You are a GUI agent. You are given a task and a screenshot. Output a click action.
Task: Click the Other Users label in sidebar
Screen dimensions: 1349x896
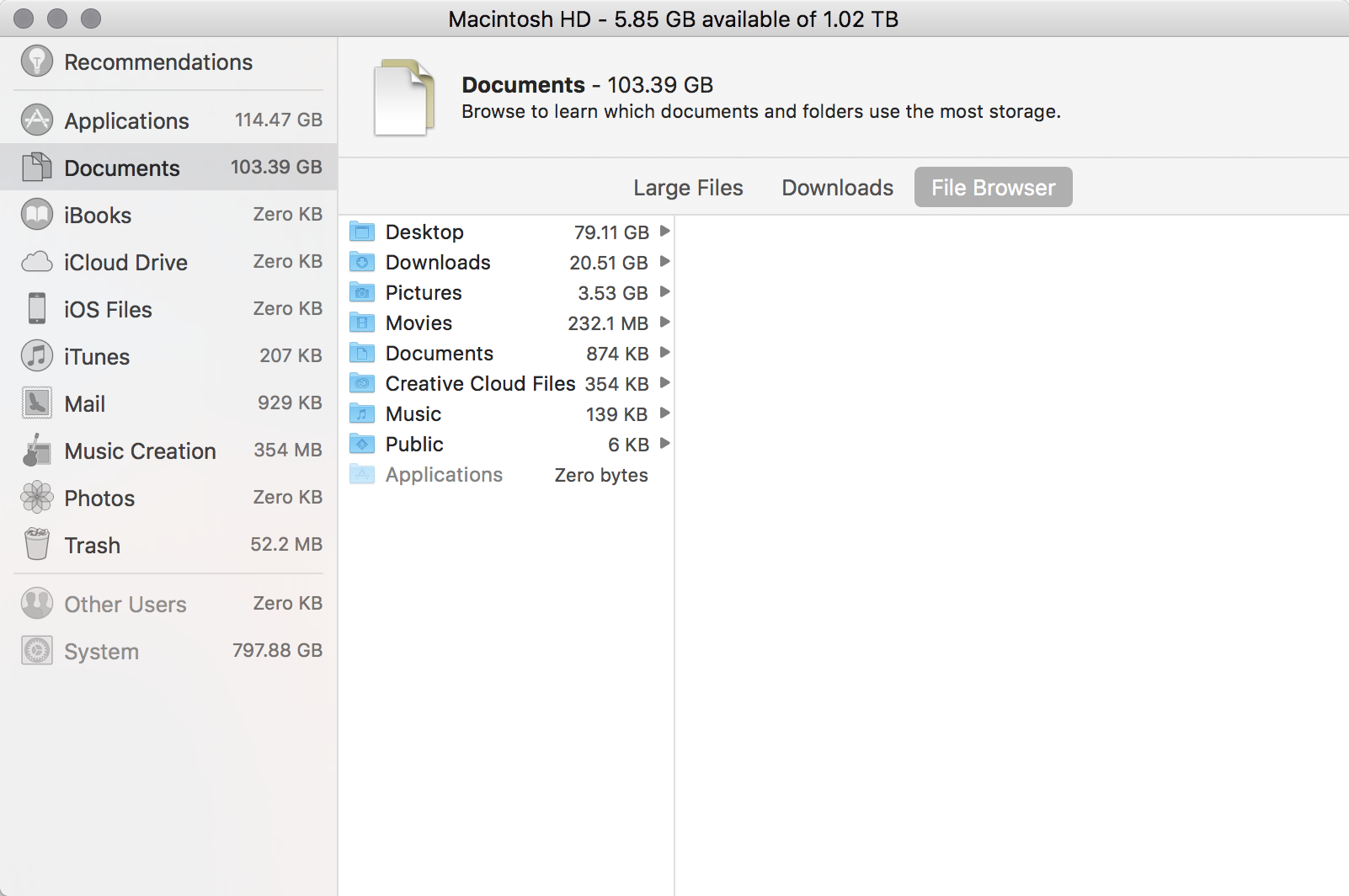[x=125, y=605]
